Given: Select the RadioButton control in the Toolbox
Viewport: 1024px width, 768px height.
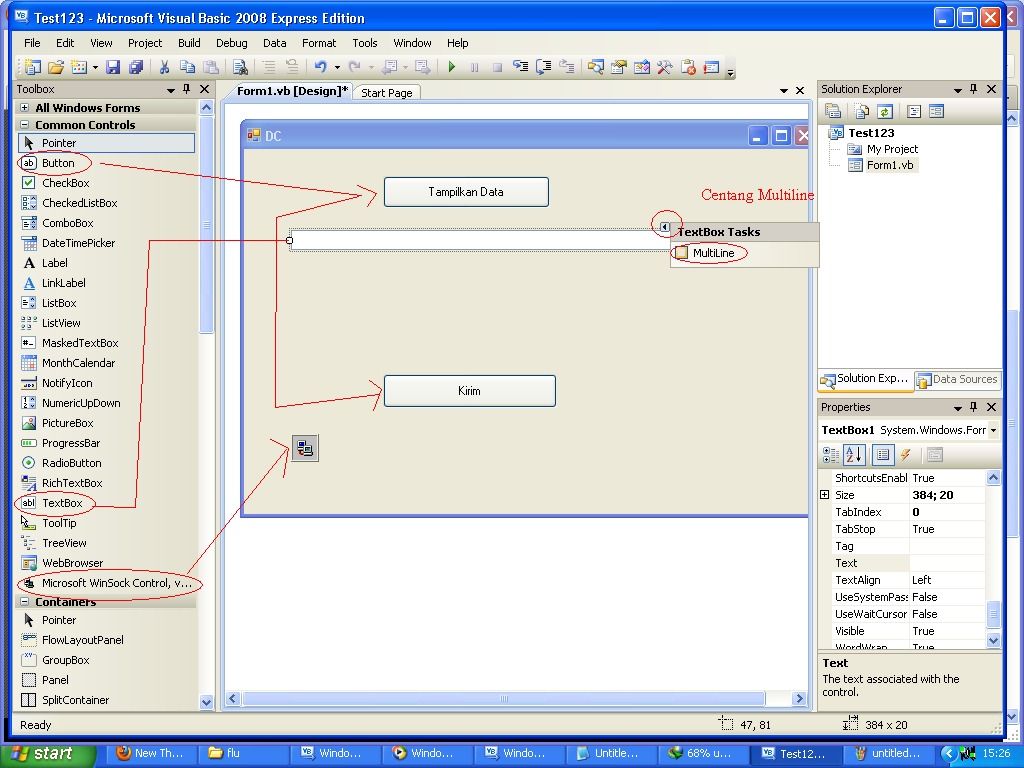Looking at the screenshot, I should (71, 463).
